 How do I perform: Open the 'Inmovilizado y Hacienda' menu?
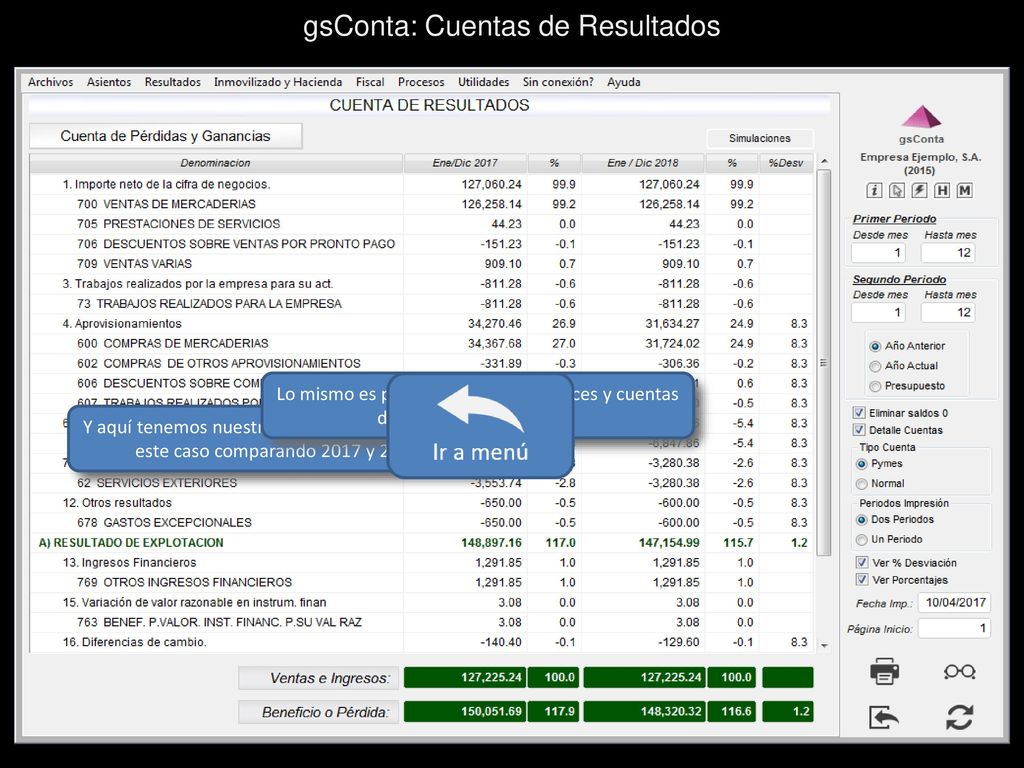click(x=278, y=82)
